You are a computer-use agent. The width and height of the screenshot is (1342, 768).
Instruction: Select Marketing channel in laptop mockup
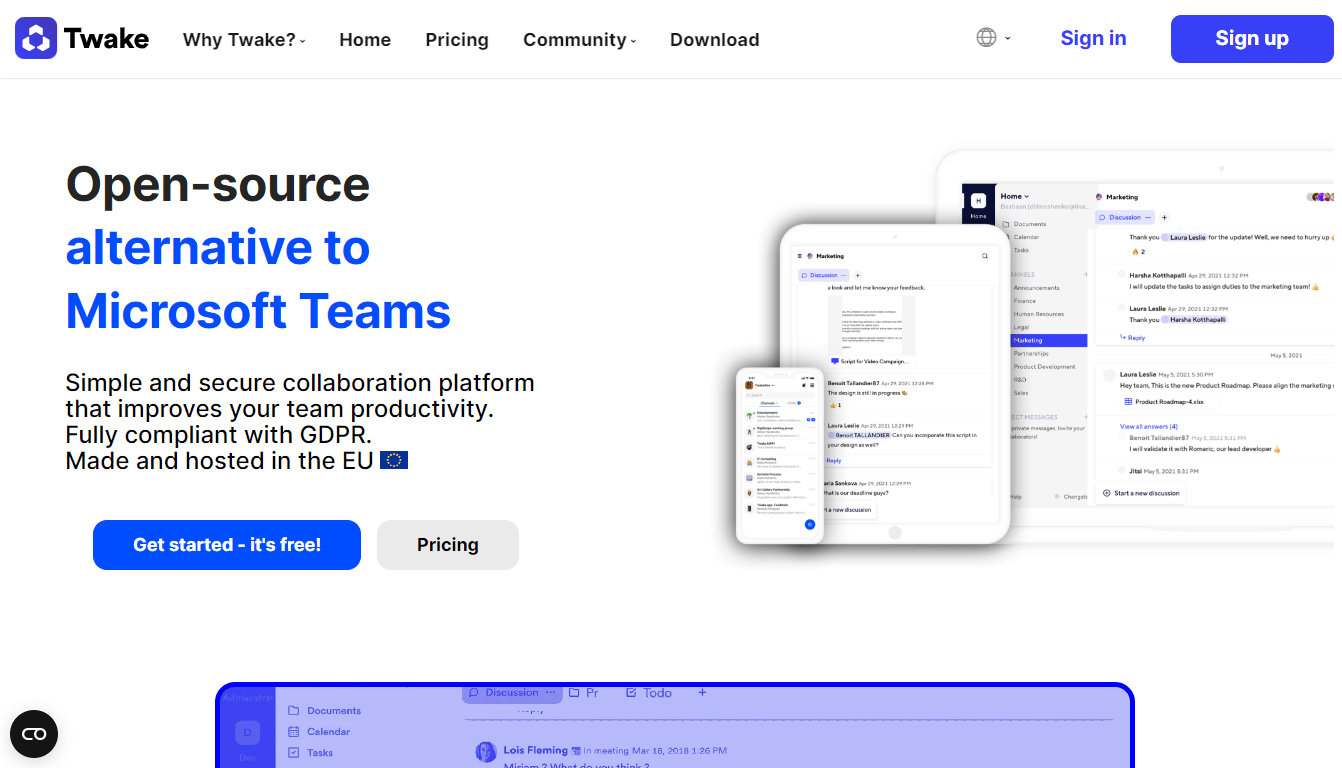(x=1048, y=340)
